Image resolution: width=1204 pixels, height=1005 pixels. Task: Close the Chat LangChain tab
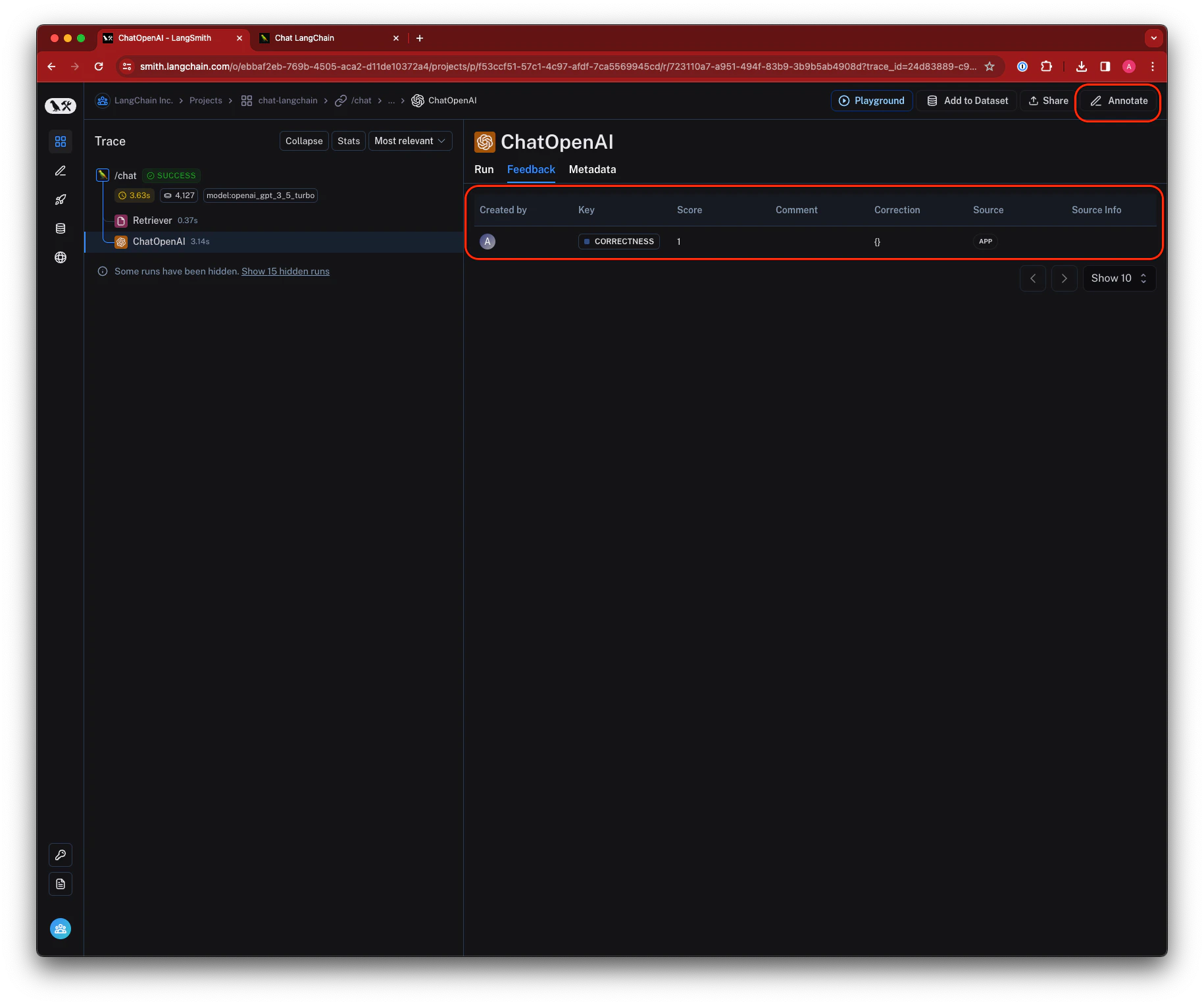396,38
